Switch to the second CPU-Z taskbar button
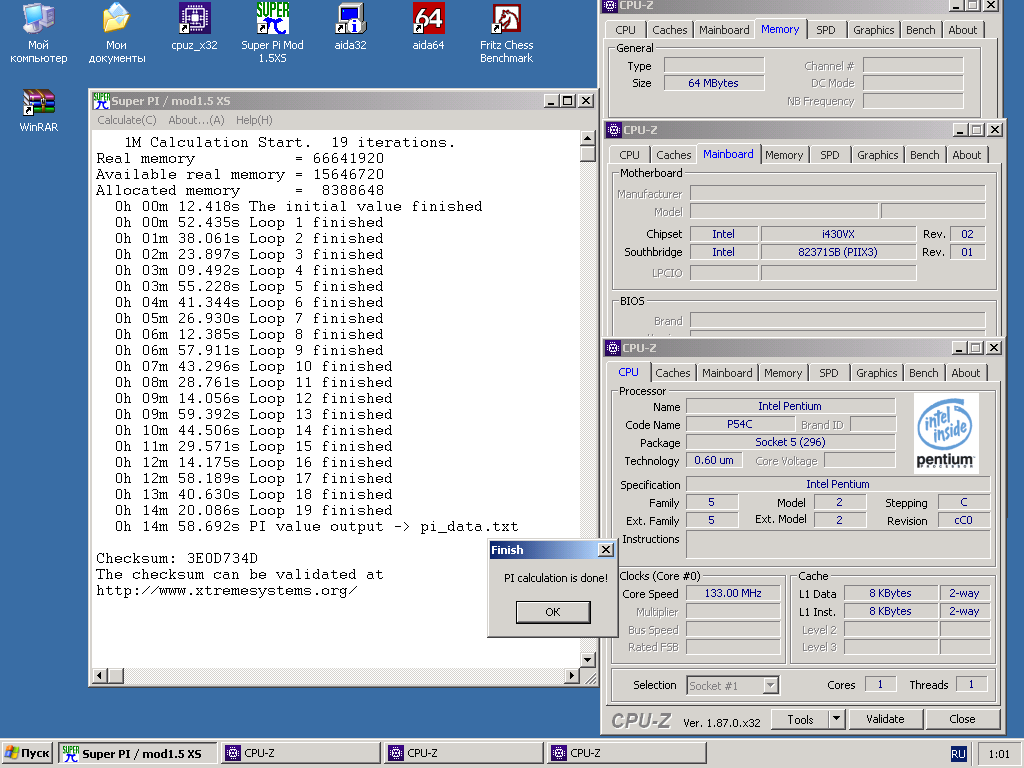This screenshot has height=768, width=1024. click(x=464, y=753)
